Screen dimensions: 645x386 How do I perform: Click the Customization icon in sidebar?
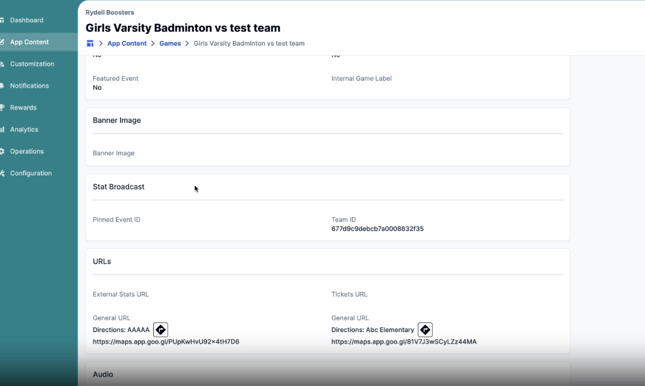[2, 64]
